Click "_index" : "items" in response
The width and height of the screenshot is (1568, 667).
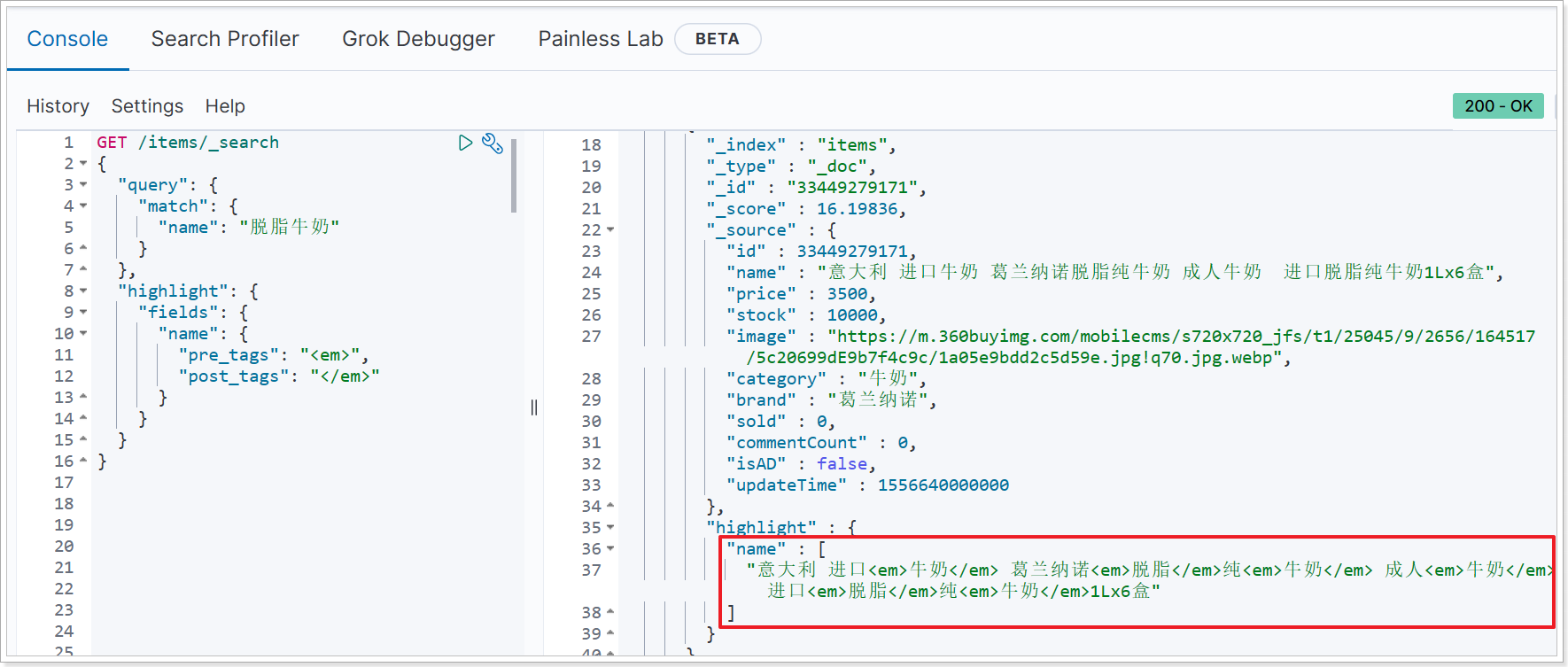[x=801, y=145]
